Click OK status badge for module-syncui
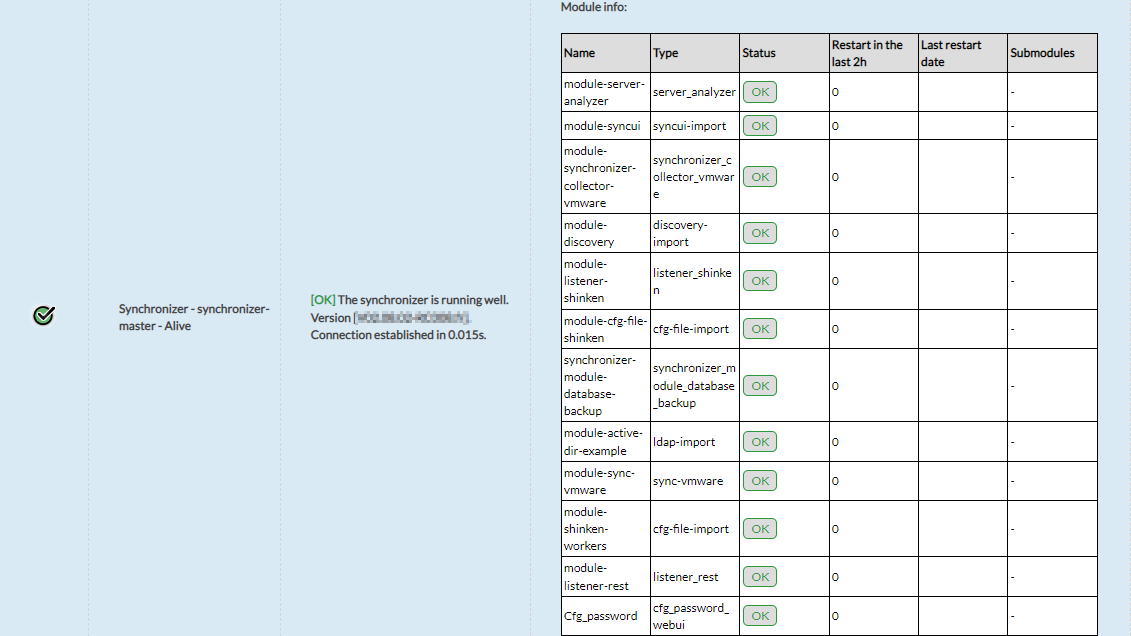The width and height of the screenshot is (1131, 636). tap(760, 126)
